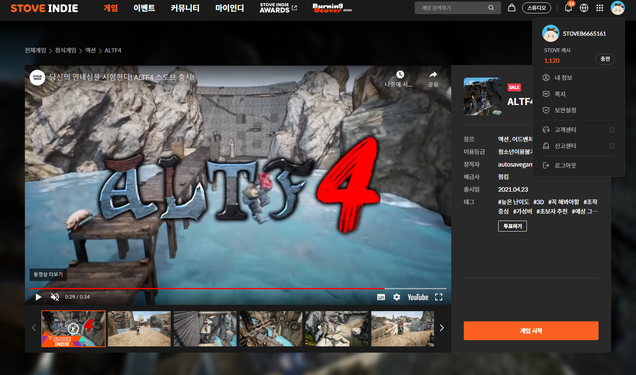Show next screenshot thumbnails with right arrow

[442, 328]
